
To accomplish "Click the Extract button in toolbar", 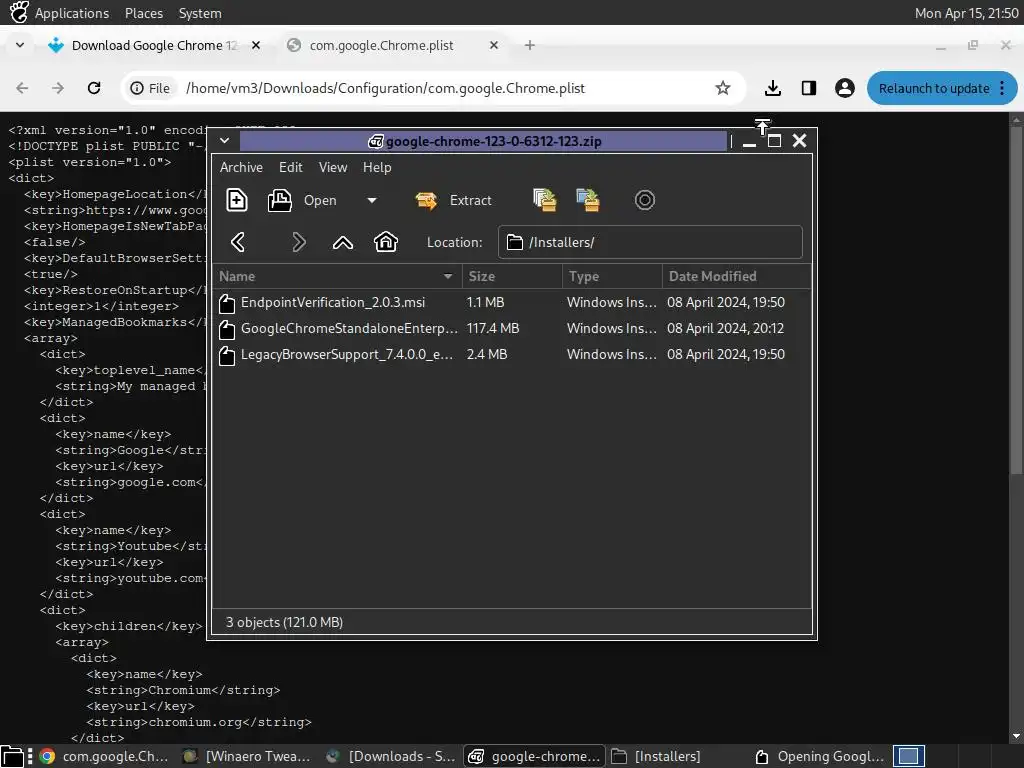I will coord(454,200).
